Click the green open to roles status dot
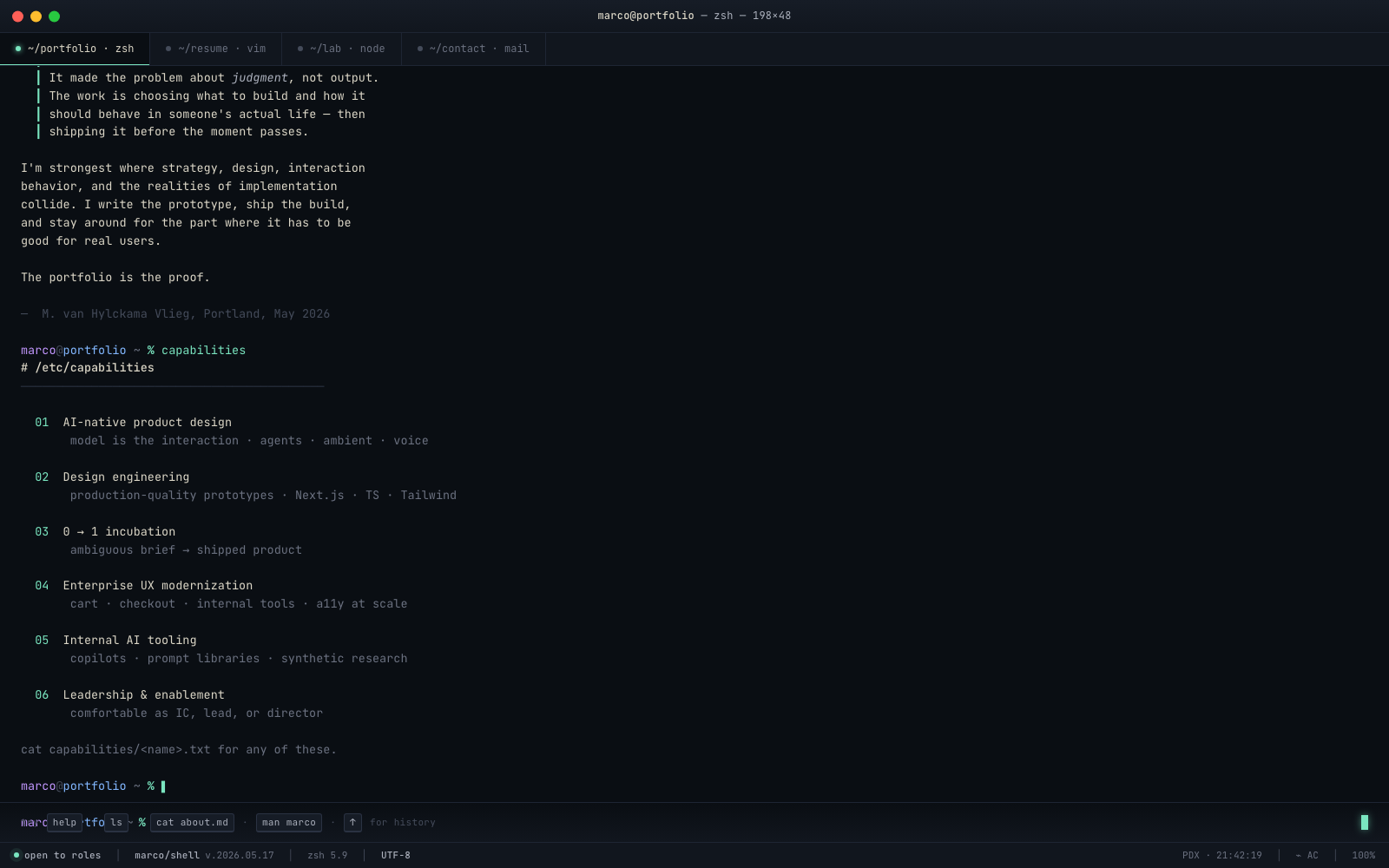Screen dimensions: 1389x868 16,855
